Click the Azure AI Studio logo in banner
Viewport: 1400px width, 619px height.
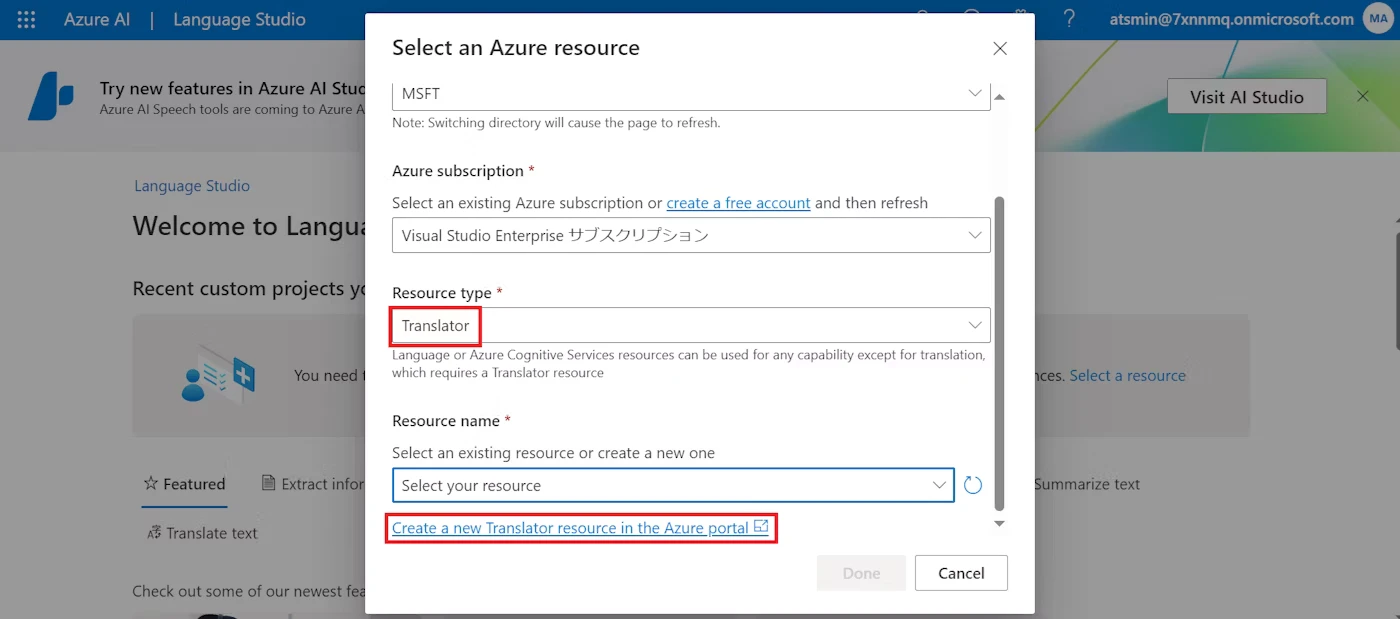point(51,97)
